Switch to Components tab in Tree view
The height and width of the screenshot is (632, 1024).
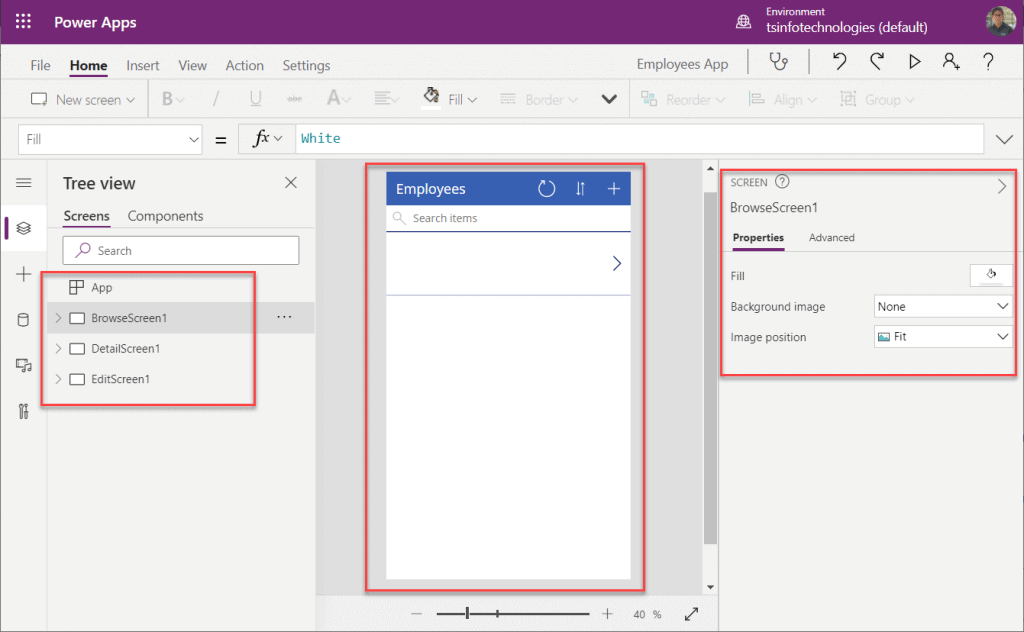point(165,216)
